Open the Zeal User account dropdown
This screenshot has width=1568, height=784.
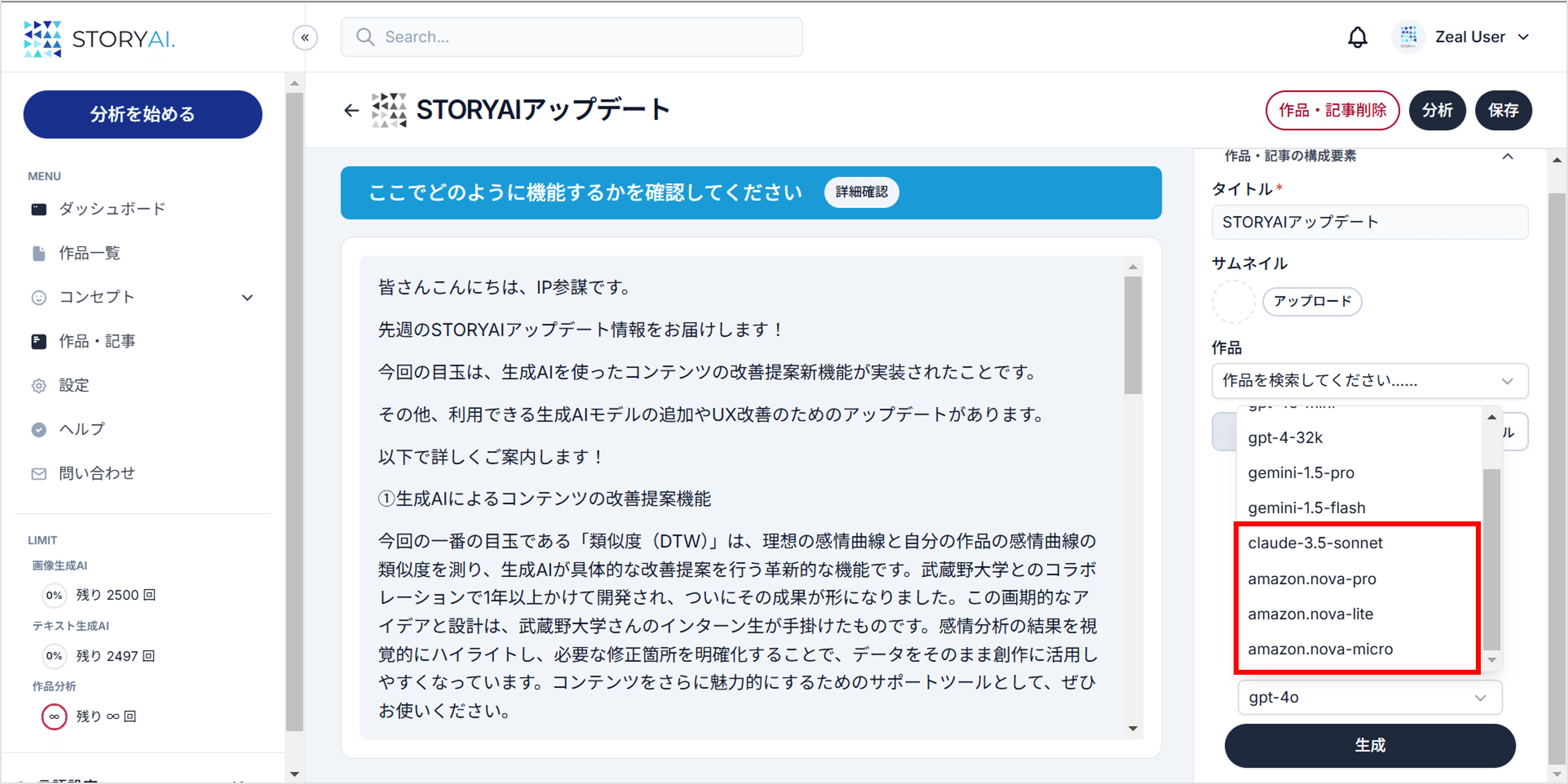[1482, 37]
